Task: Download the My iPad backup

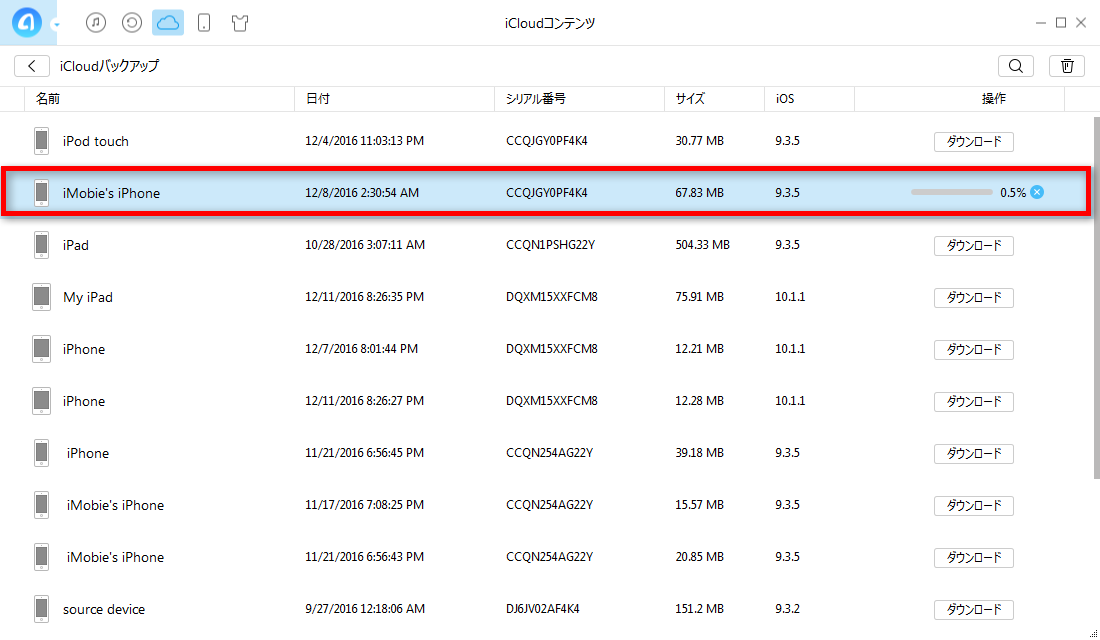Action: tap(974, 298)
